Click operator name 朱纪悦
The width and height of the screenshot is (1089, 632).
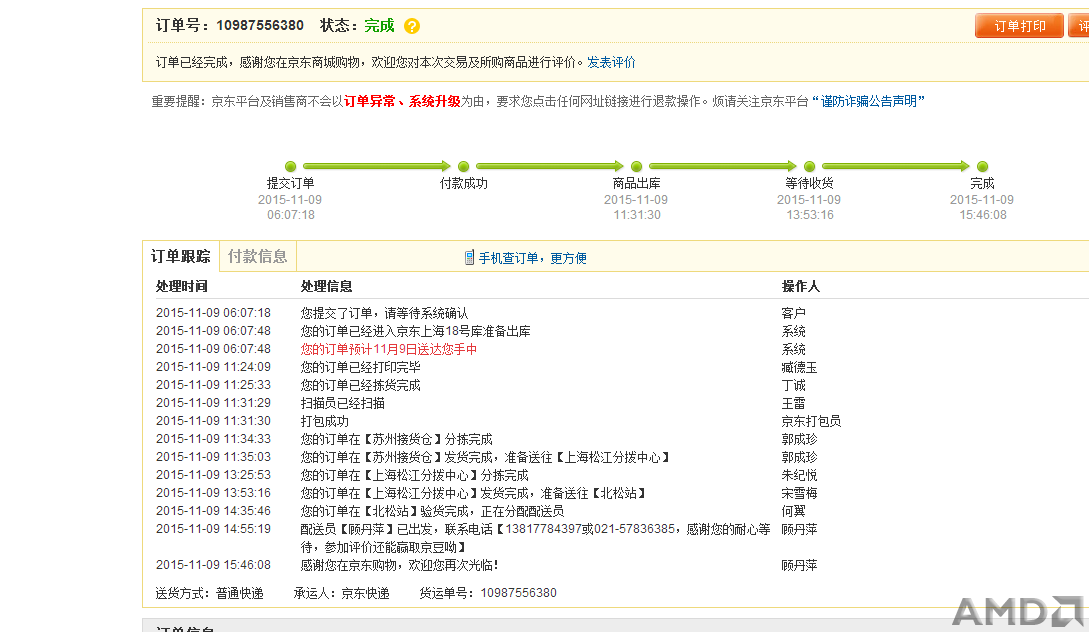[x=799, y=476]
